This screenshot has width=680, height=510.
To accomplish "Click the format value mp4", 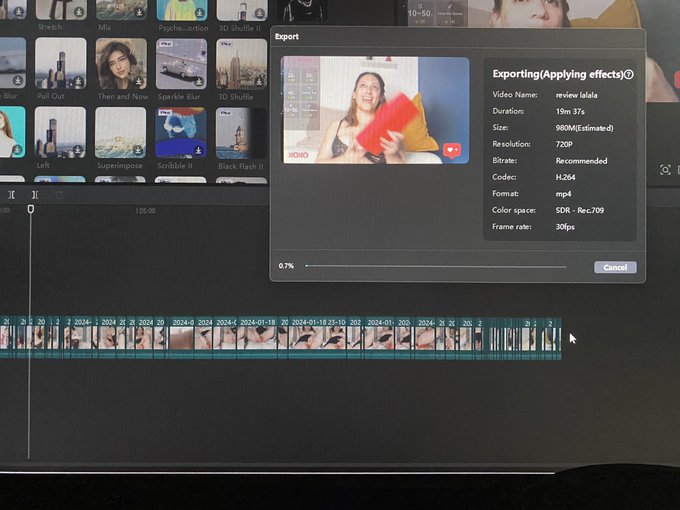I will (x=563, y=194).
